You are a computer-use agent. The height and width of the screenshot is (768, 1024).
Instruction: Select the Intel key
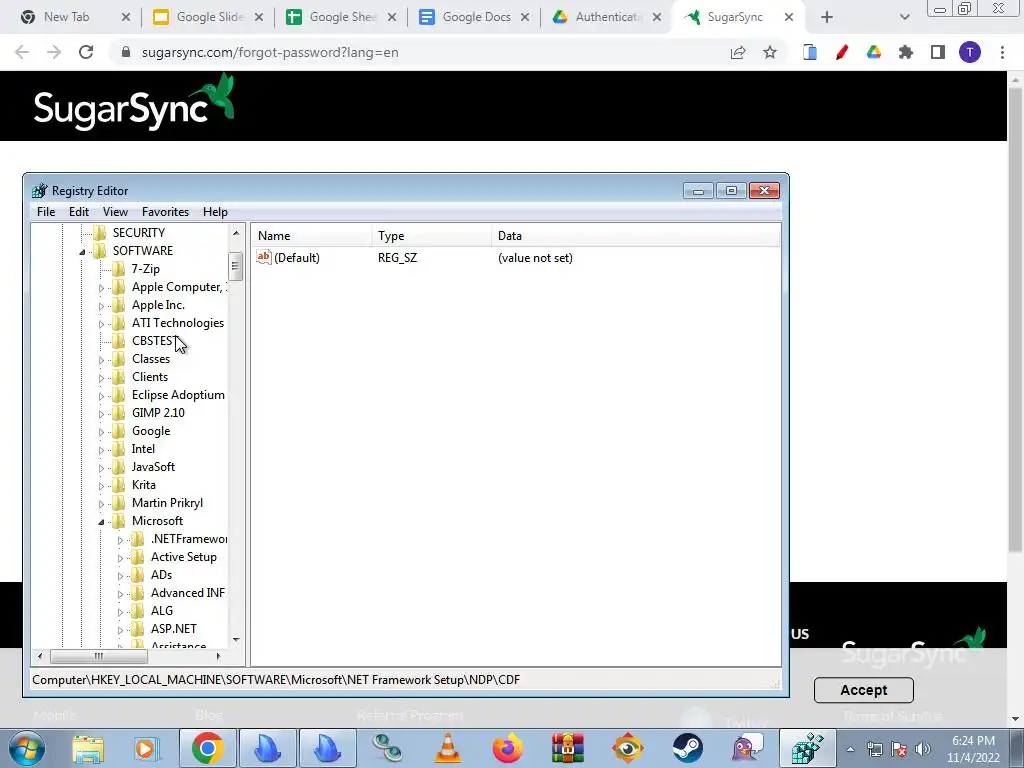tap(143, 449)
